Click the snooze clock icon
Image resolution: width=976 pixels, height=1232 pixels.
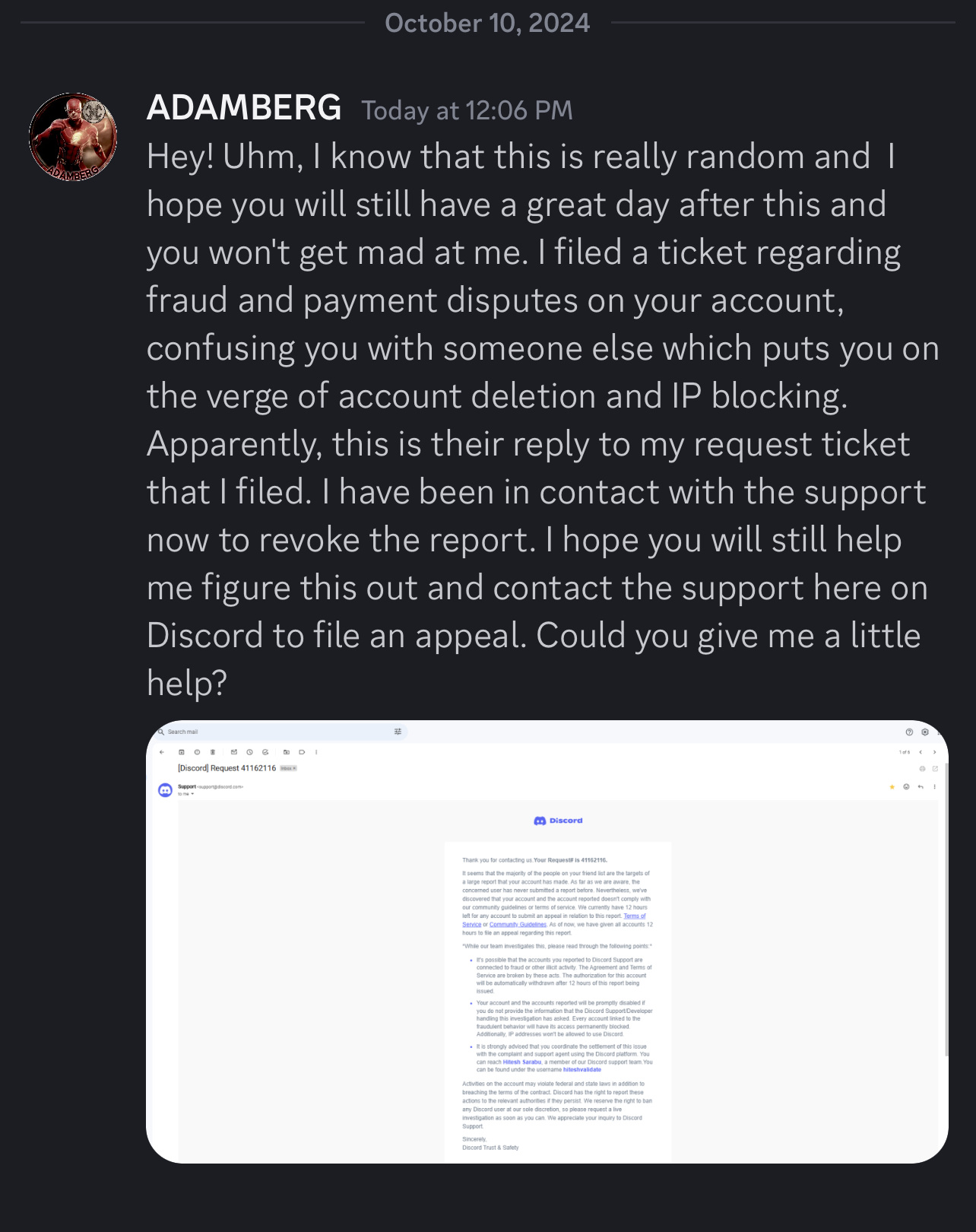(x=249, y=752)
